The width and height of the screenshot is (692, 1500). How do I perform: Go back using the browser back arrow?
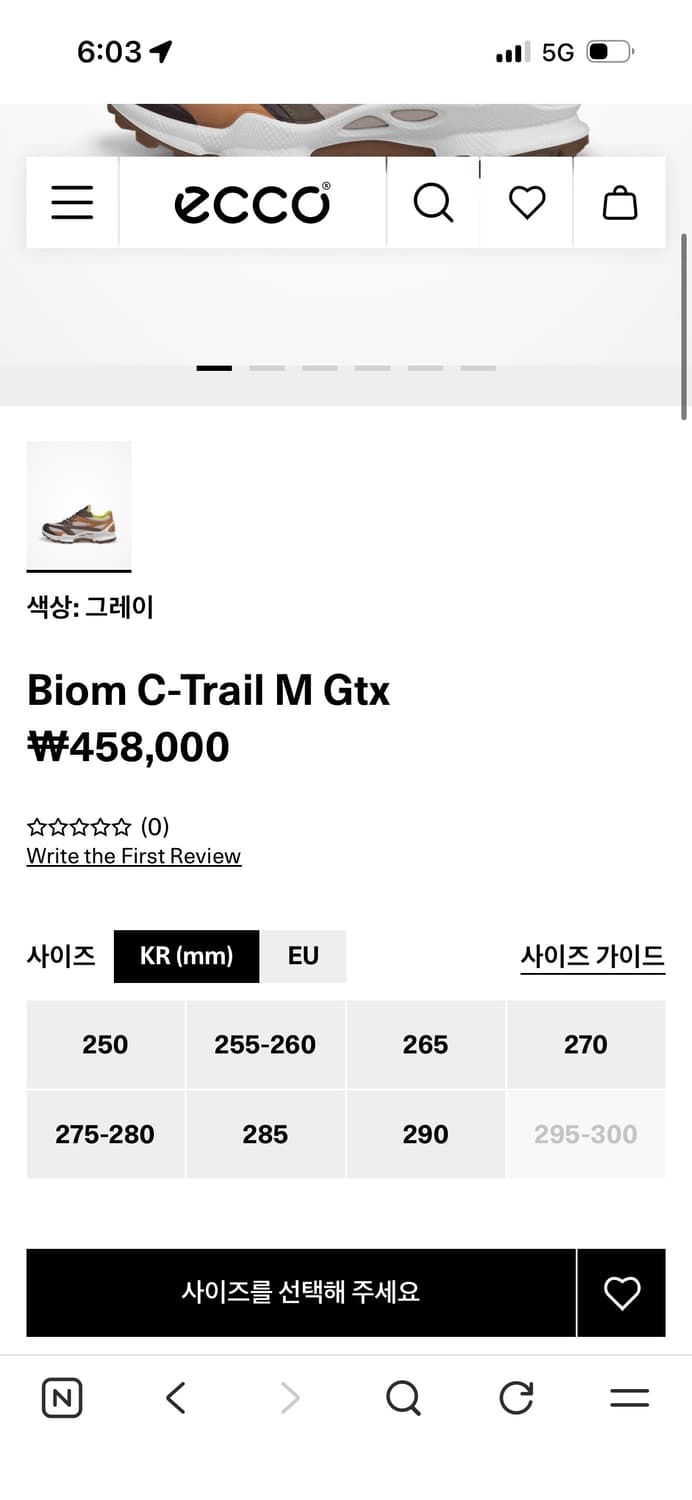pos(175,1398)
